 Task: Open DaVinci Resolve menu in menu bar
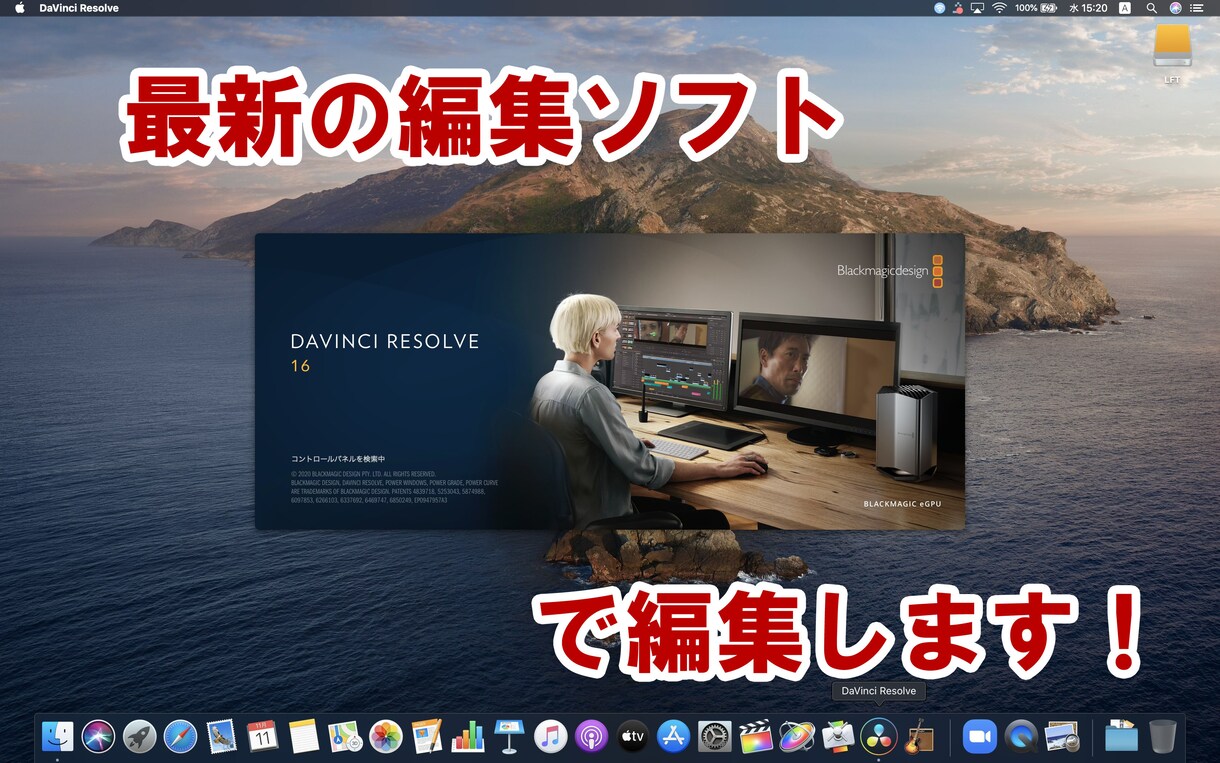[79, 8]
